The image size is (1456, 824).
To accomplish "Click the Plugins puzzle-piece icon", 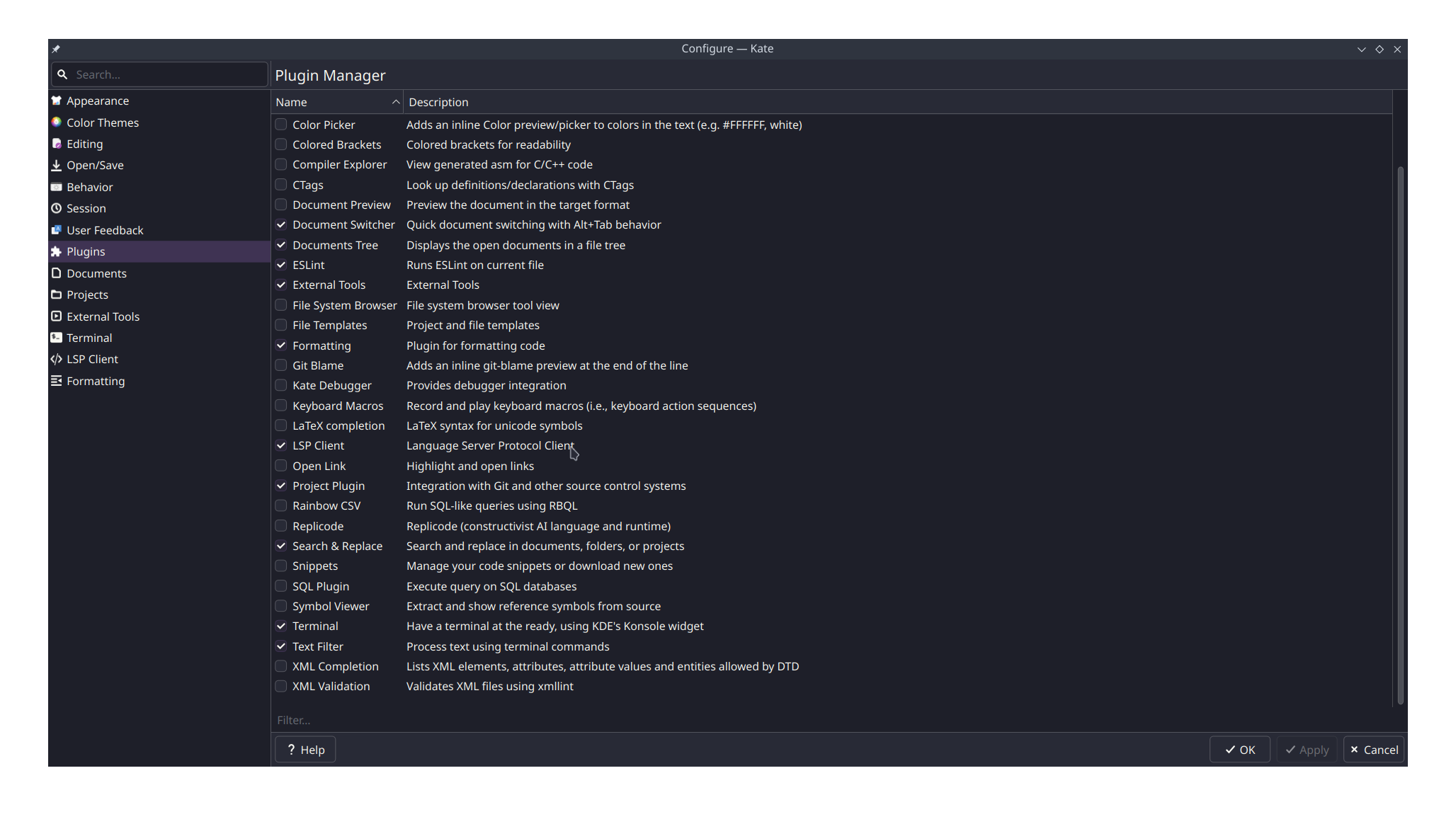I will click(x=57, y=251).
